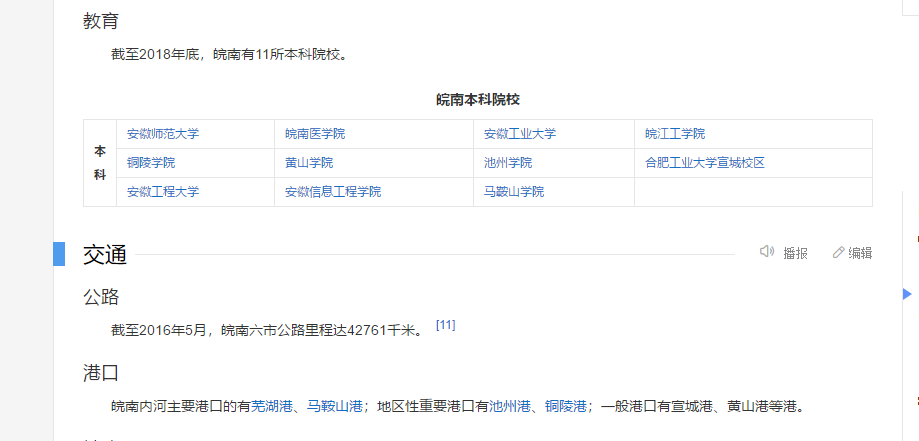The image size is (919, 441).
Task: Click the 交通 section heading
Action: (x=105, y=255)
